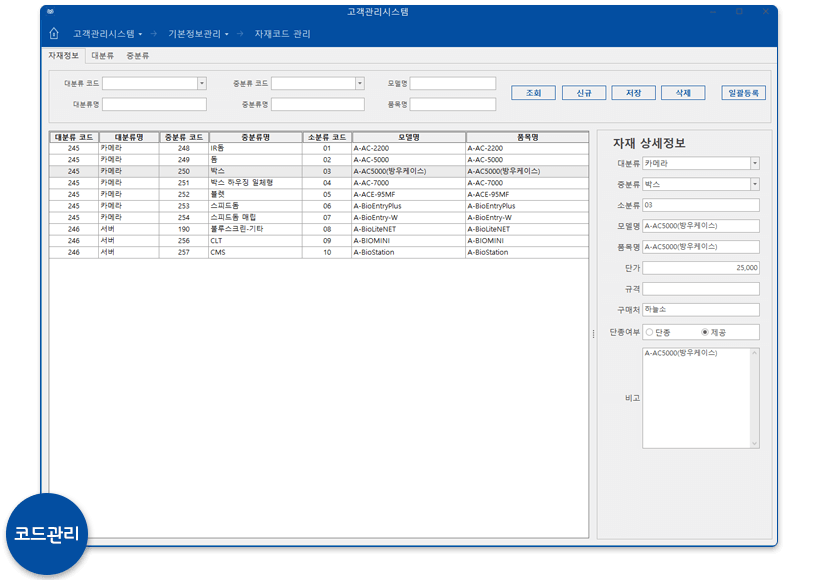Select the row 풀스크린-기타
This screenshot has height=580, width=815.
[319, 229]
